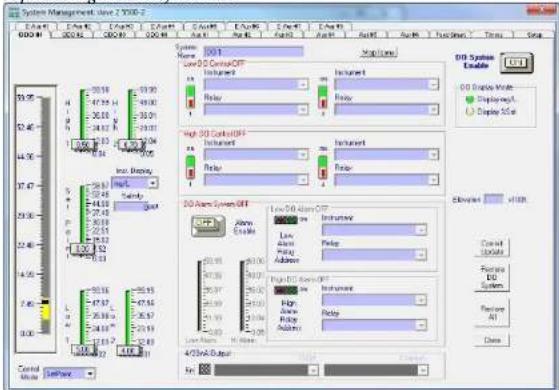Click the Set Point value box
The width and height of the screenshot is (559, 390).
[82, 249]
